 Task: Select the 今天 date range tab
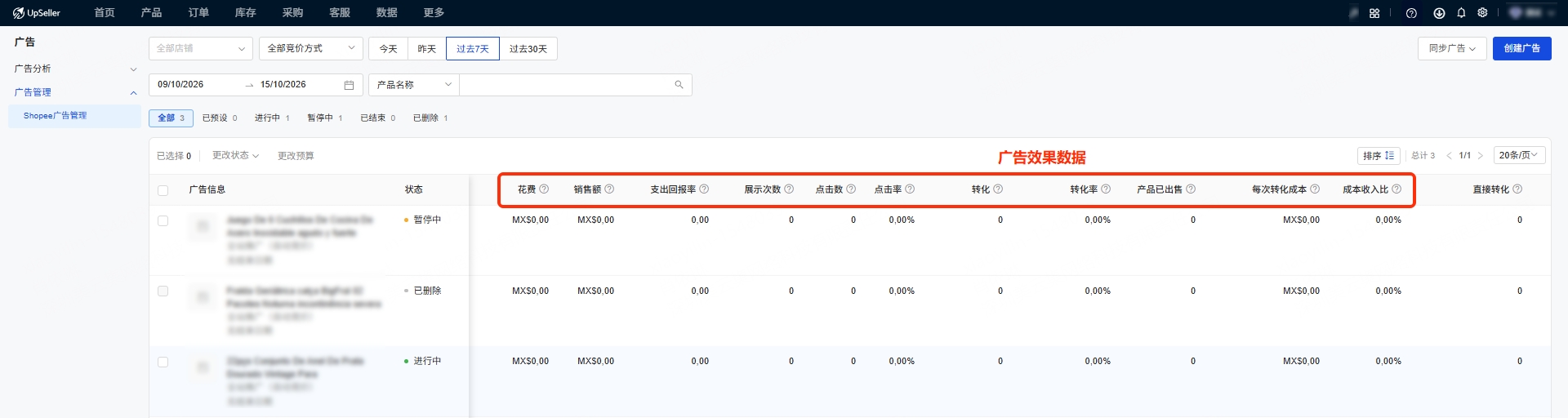(x=388, y=49)
